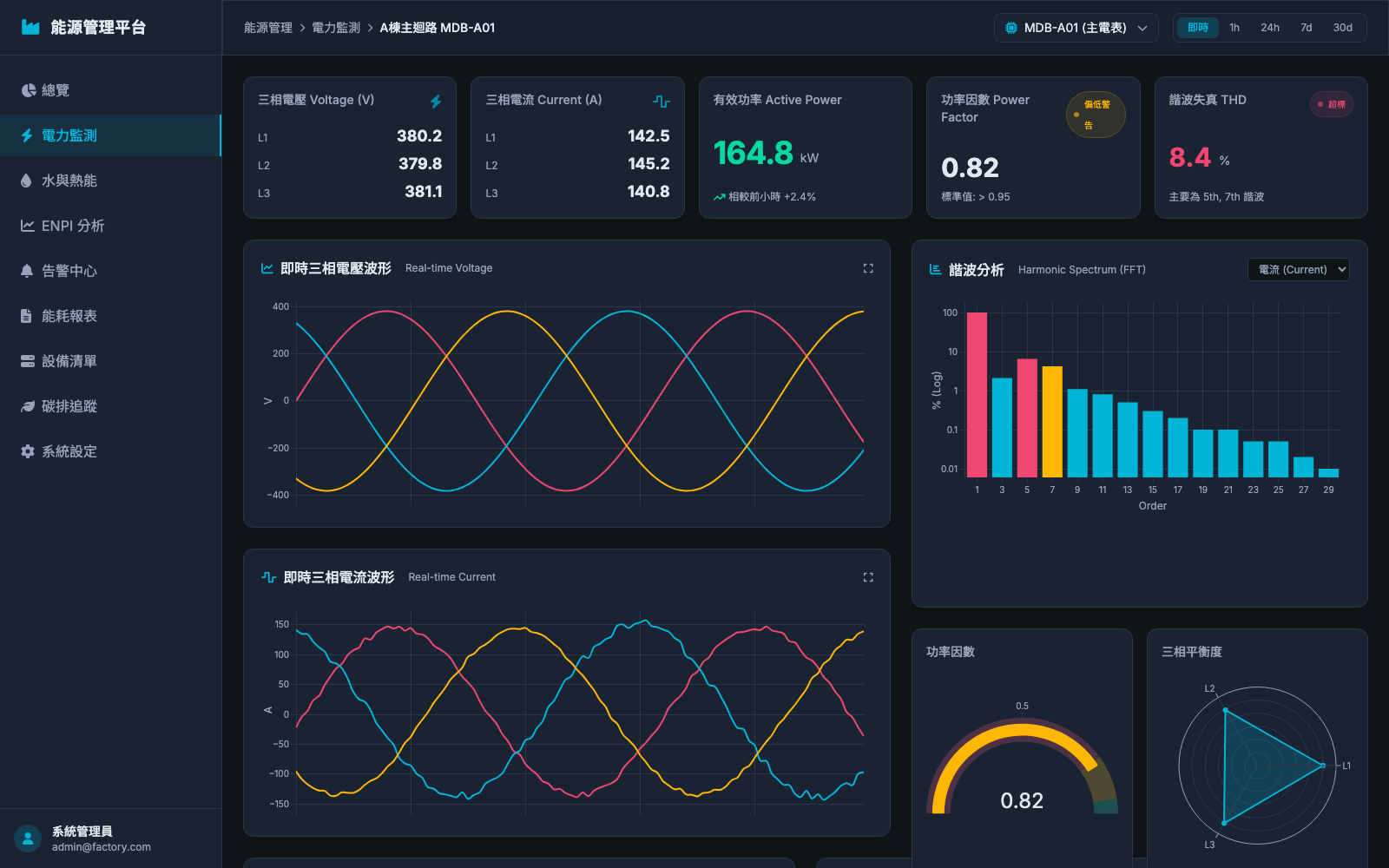Viewport: 1389px width, 868px height.
Task: Click the factory logo icon in sidebar
Action: [x=30, y=28]
